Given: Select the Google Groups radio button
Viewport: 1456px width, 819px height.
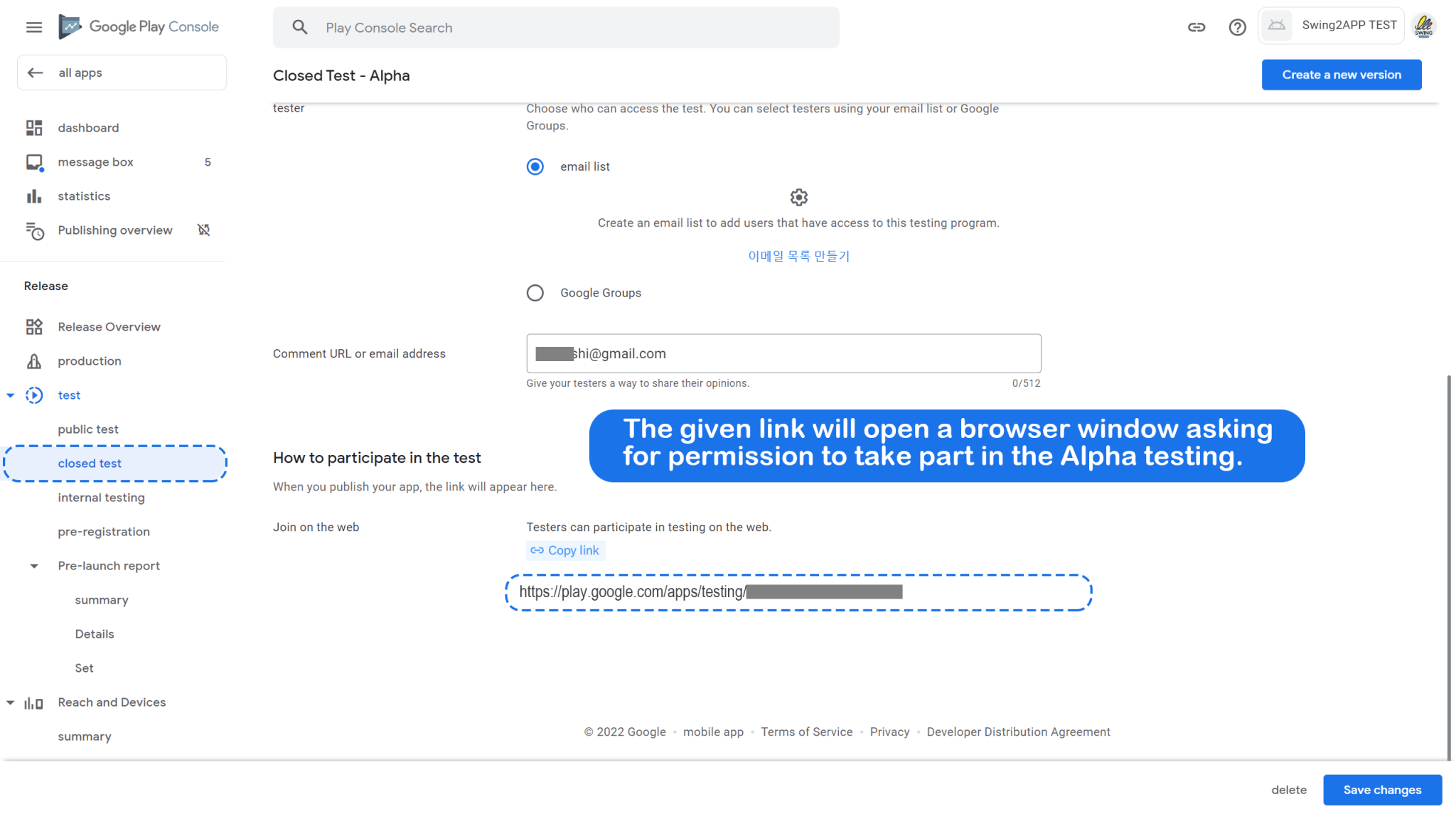Looking at the screenshot, I should pos(535,292).
